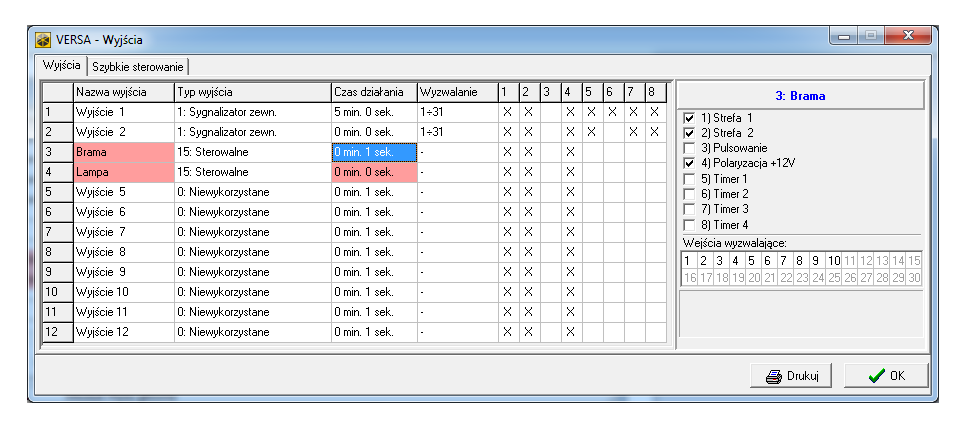
Task: Select output type of Wyjście 1
Action: (252, 112)
